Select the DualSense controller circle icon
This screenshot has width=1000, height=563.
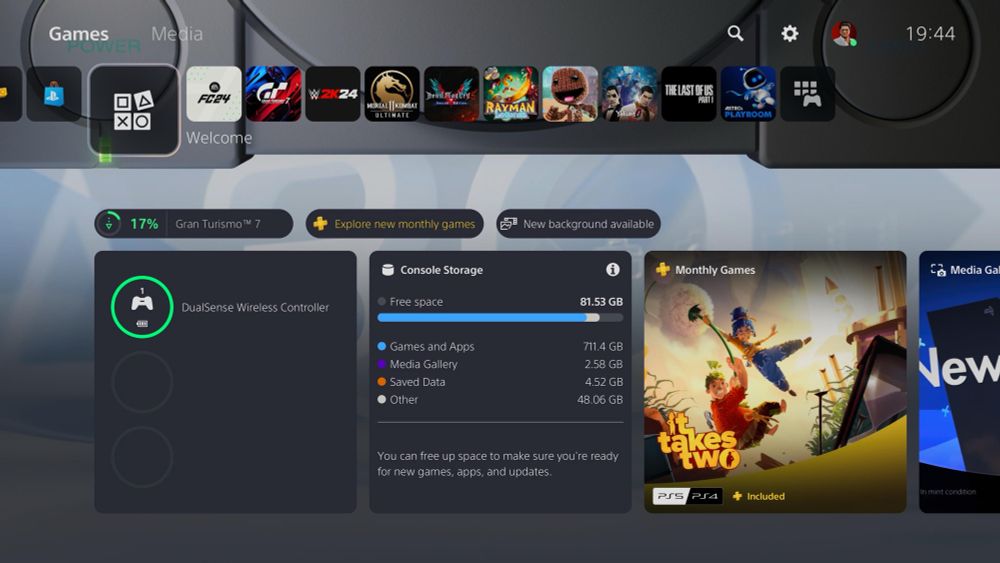click(x=142, y=307)
